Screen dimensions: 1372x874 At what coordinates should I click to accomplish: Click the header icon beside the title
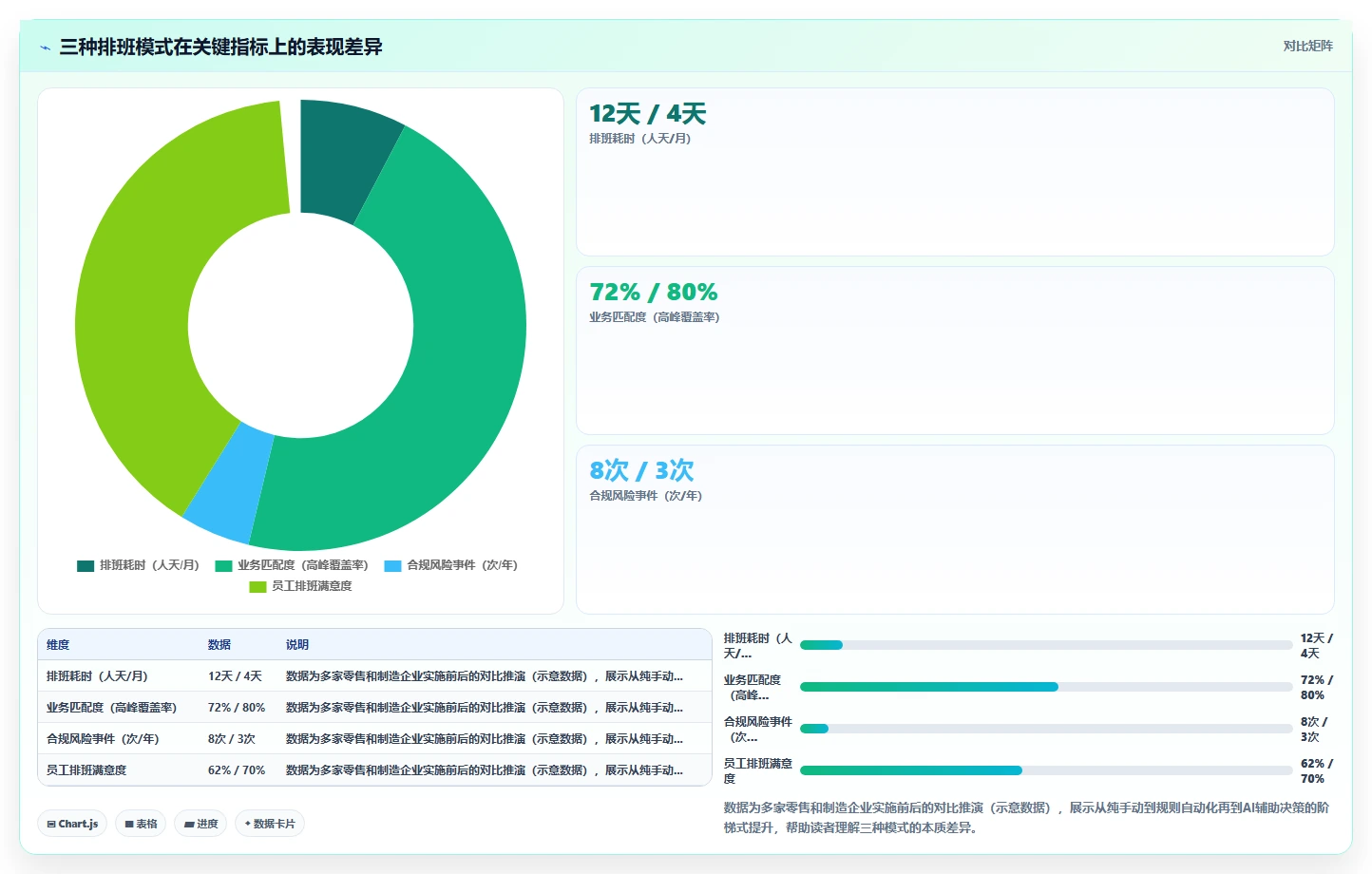point(45,47)
